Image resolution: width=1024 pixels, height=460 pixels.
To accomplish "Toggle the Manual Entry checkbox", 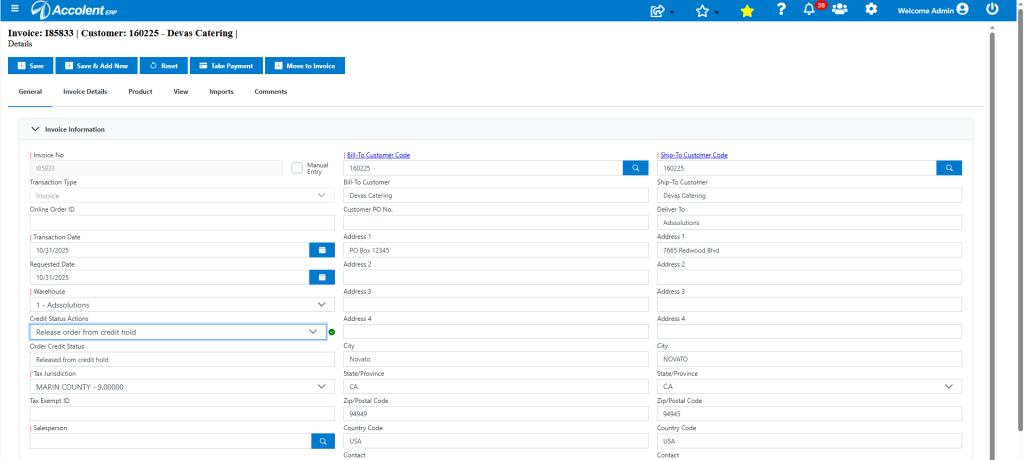I will 297,168.
